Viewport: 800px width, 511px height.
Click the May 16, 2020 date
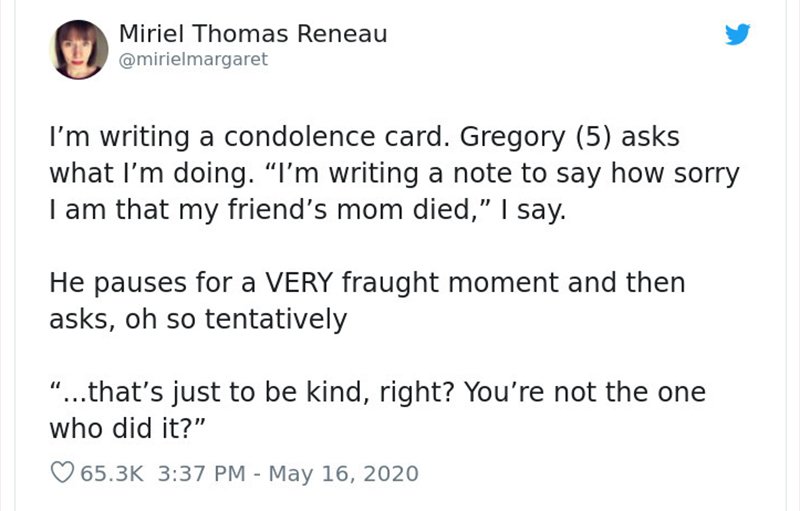343,473
